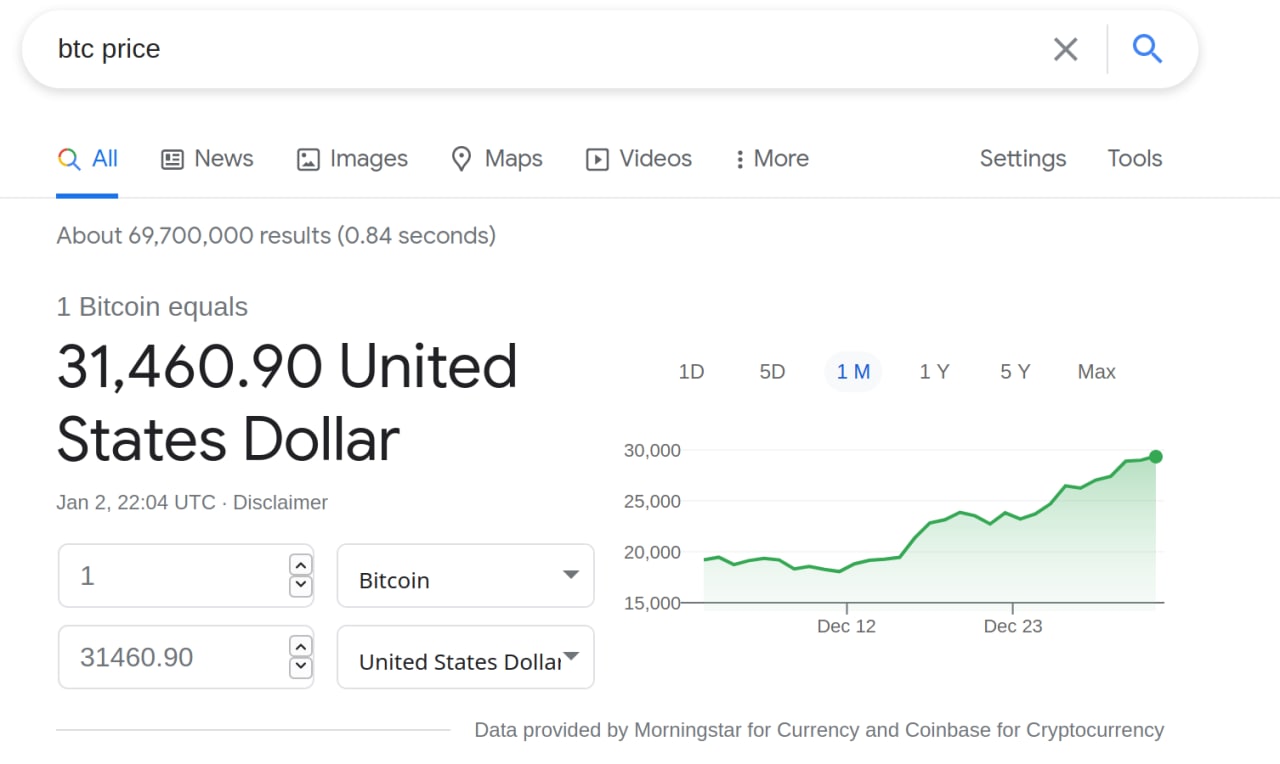This screenshot has width=1280, height=764.
Task: Increase Bitcoin amount with up stepper
Action: [x=300, y=565]
